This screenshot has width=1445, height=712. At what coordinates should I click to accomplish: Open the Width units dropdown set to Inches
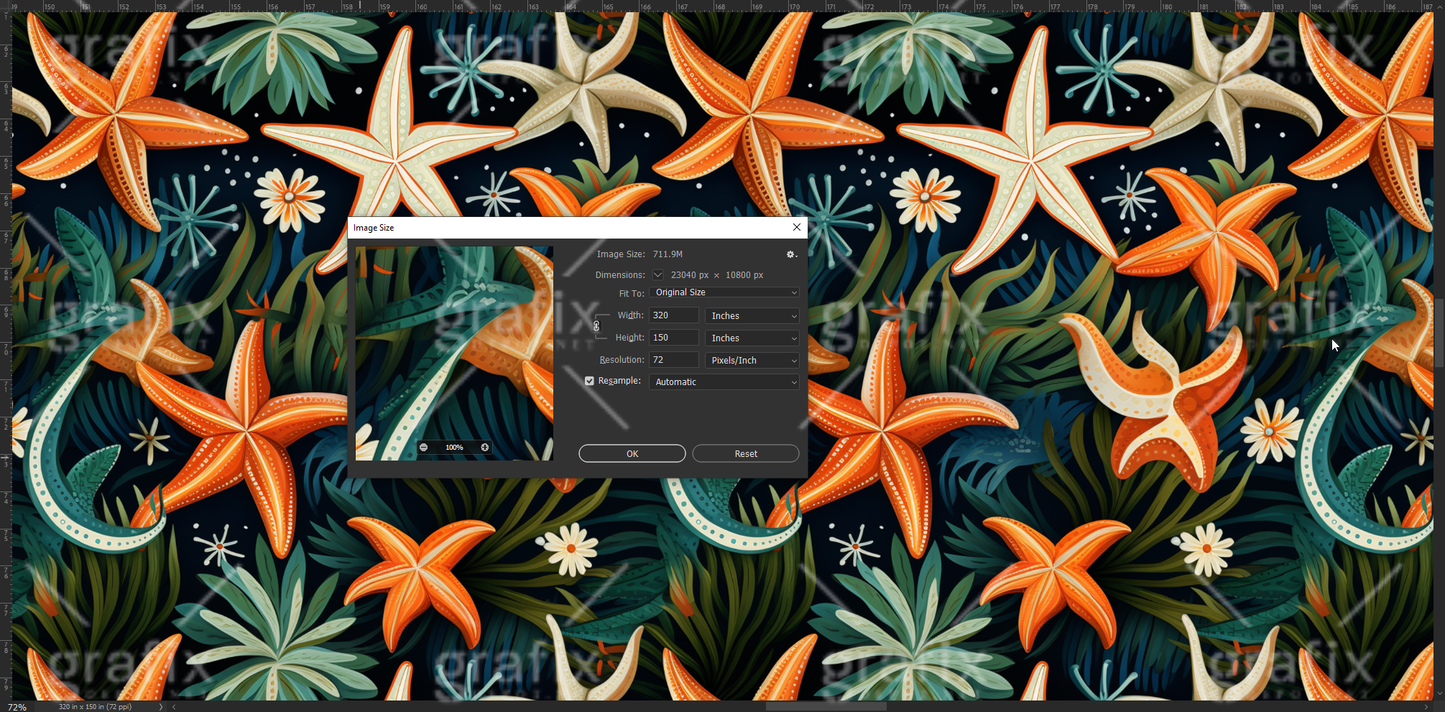(751, 315)
